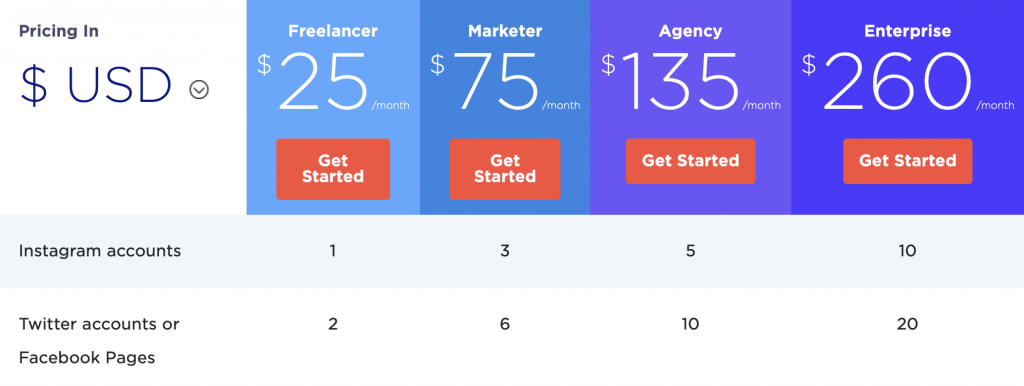Click the $135 per month price
The image size is (1024, 386).
pos(690,82)
